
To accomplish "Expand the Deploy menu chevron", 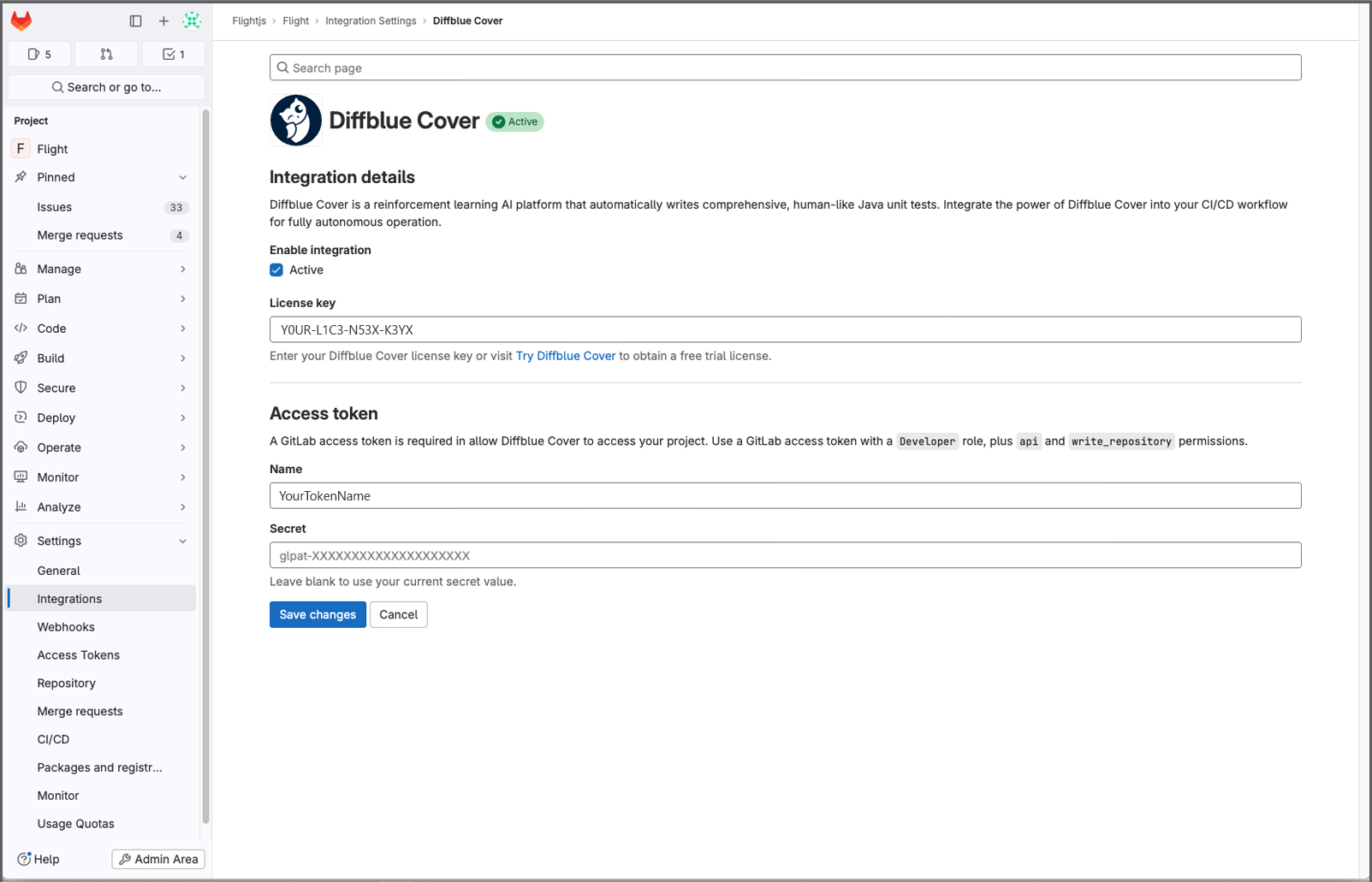I will coord(182,417).
